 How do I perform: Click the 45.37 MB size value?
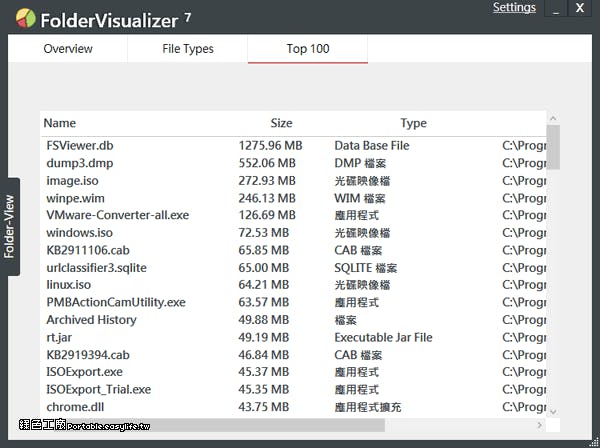(x=264, y=372)
